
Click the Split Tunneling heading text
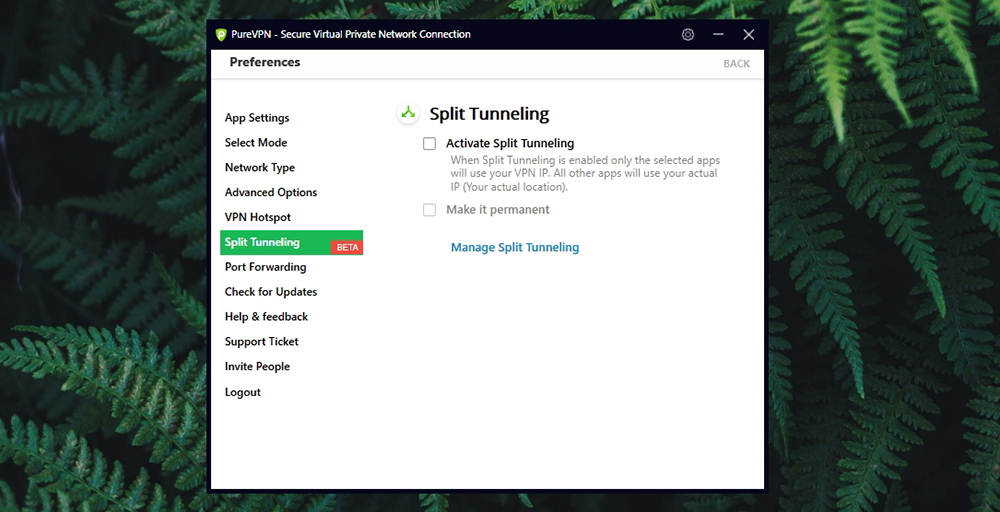[489, 114]
